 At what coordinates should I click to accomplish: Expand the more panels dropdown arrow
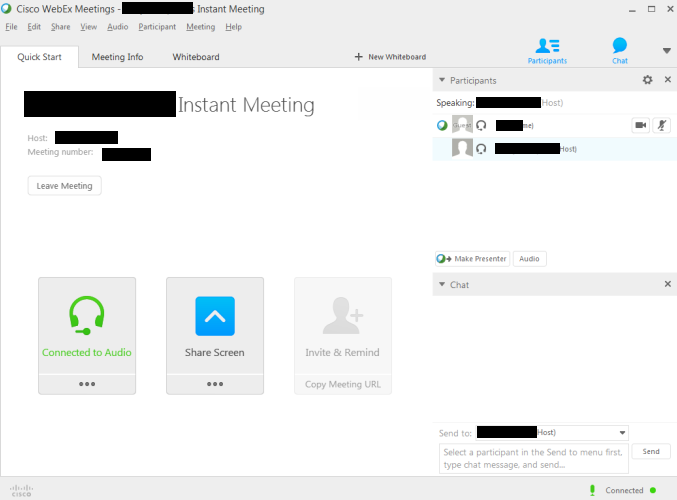(666, 51)
